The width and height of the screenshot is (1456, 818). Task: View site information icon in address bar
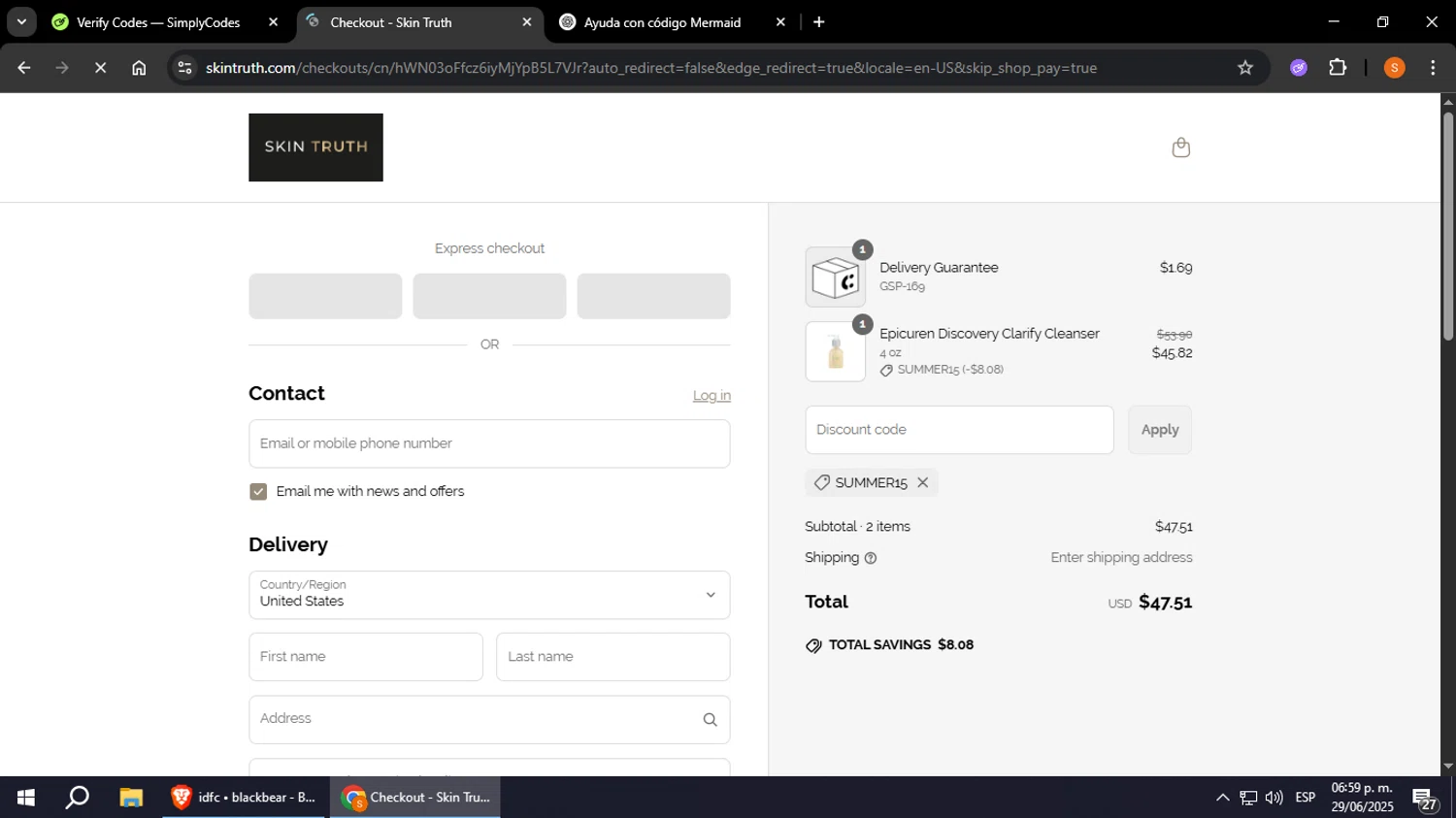185,68
